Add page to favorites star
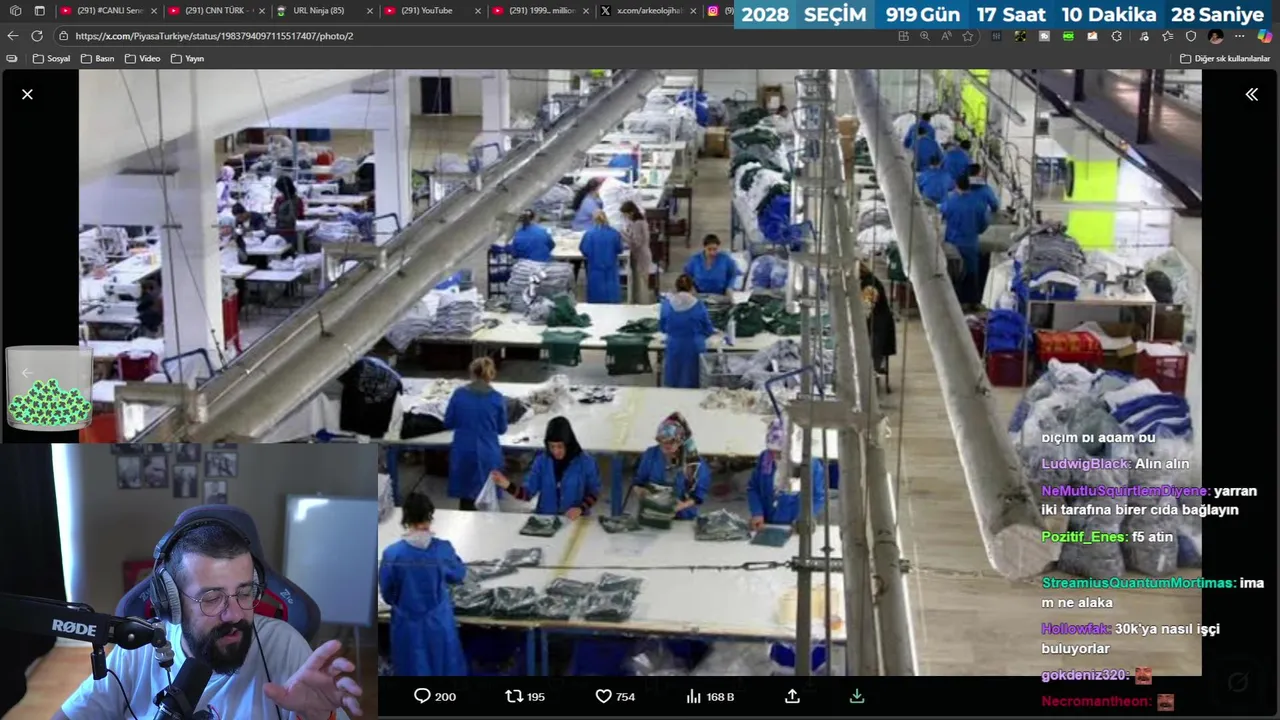The image size is (1280, 720). 968,36
